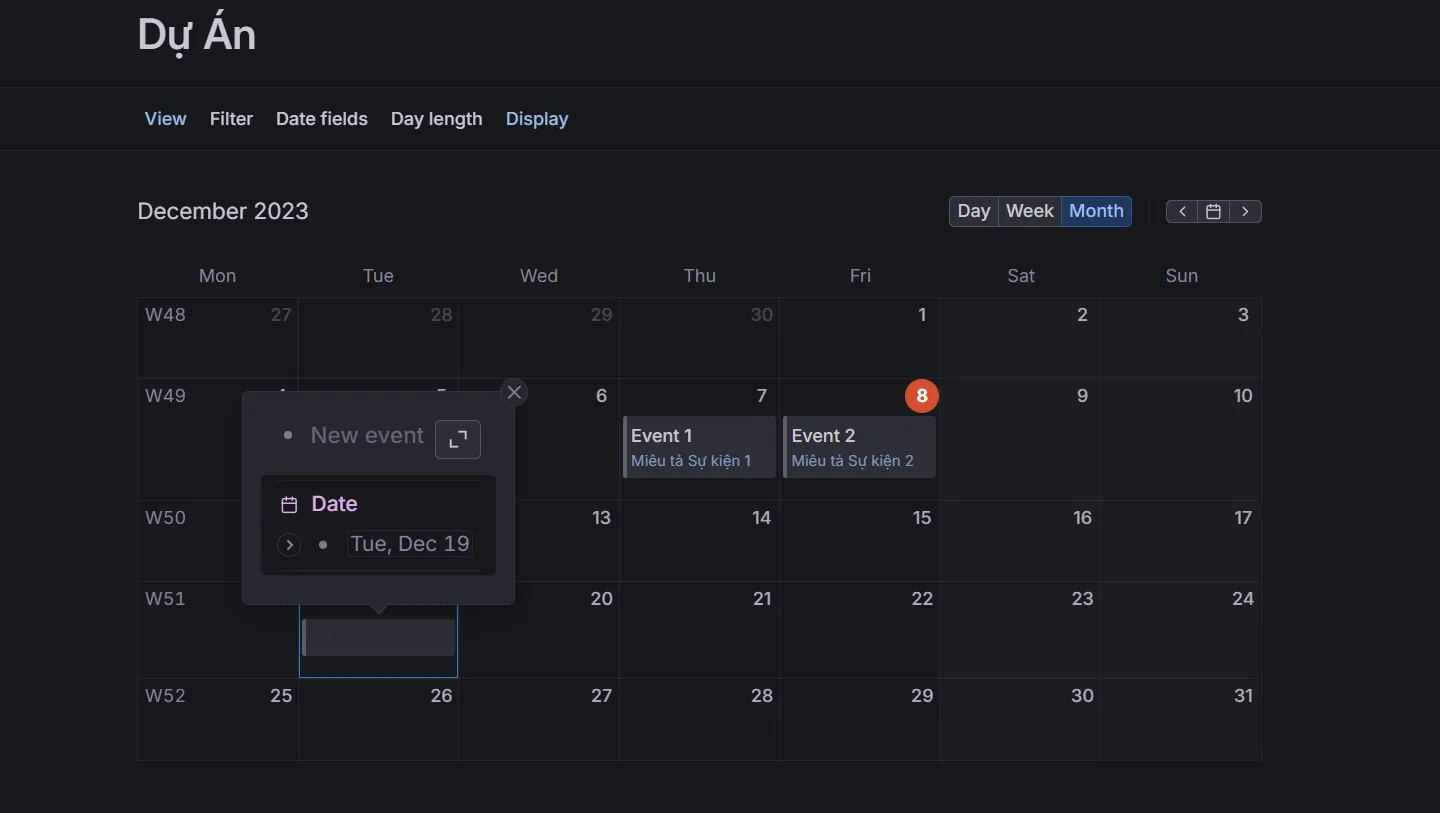Open the Filter menu
This screenshot has width=1440, height=813.
pyautogui.click(x=231, y=119)
